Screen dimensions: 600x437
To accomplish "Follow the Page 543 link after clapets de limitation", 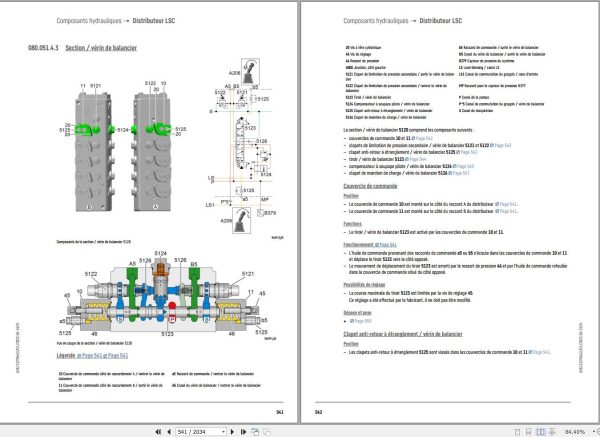I will pyautogui.click(x=501, y=145).
